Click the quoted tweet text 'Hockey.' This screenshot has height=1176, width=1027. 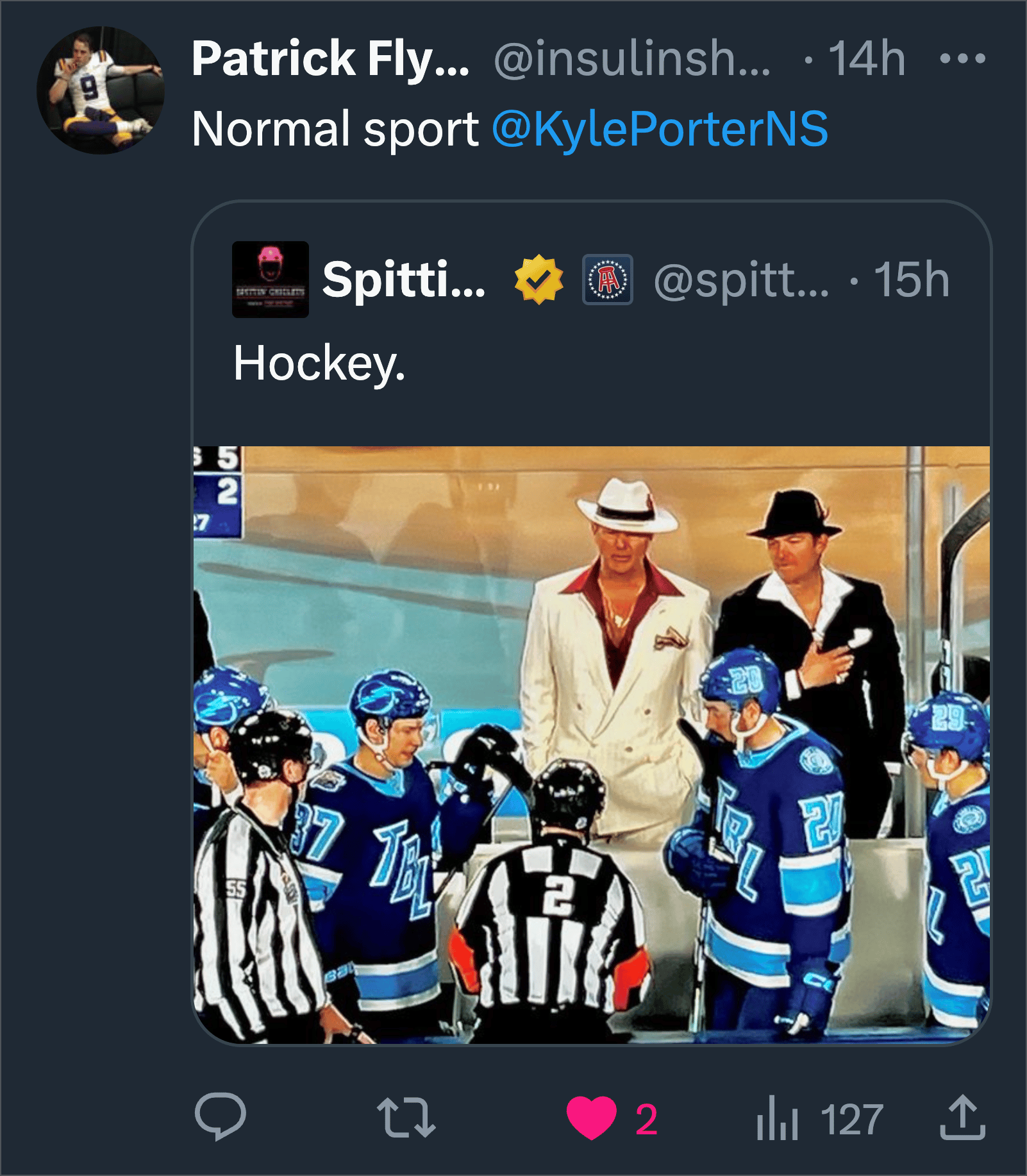click(x=319, y=364)
